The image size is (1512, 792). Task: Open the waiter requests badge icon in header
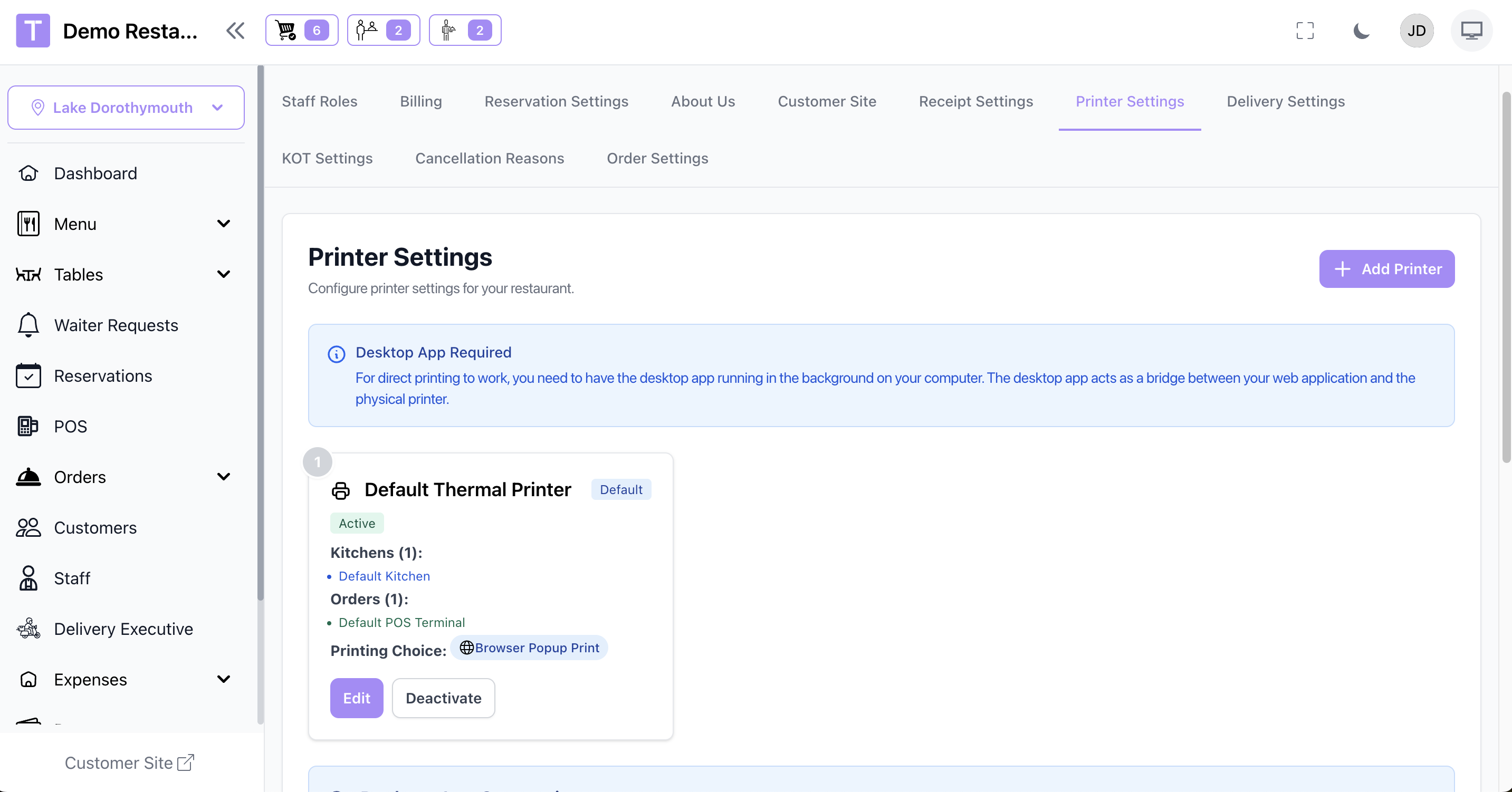pyautogui.click(x=464, y=30)
